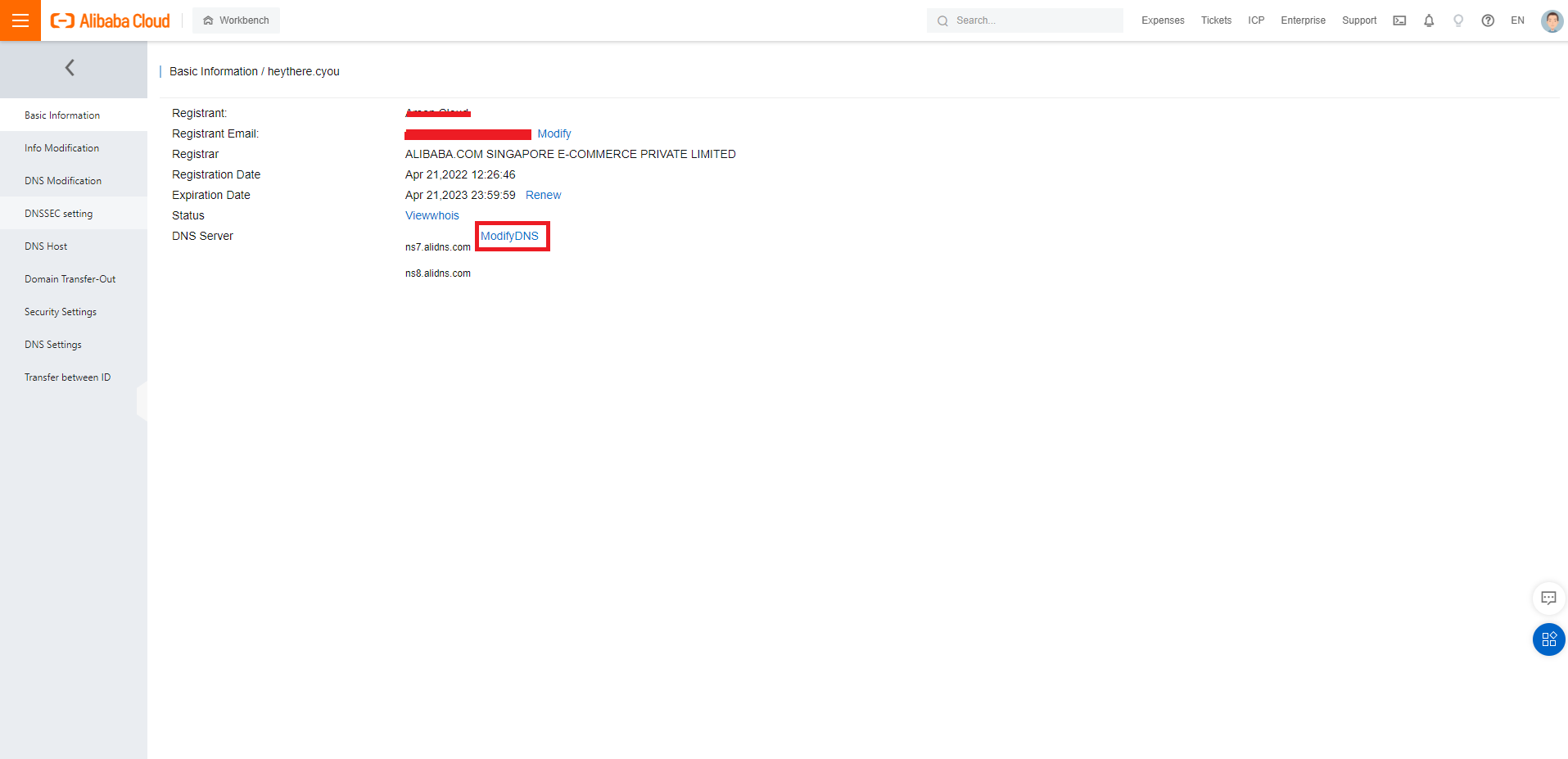Open Transfer between ID in sidebar

(74, 377)
